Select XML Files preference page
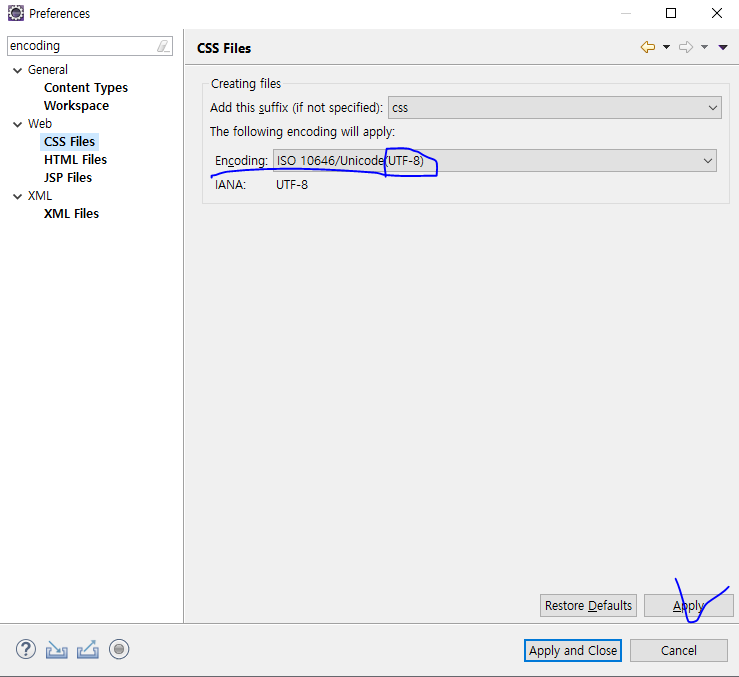This screenshot has height=677, width=739. pos(71,214)
